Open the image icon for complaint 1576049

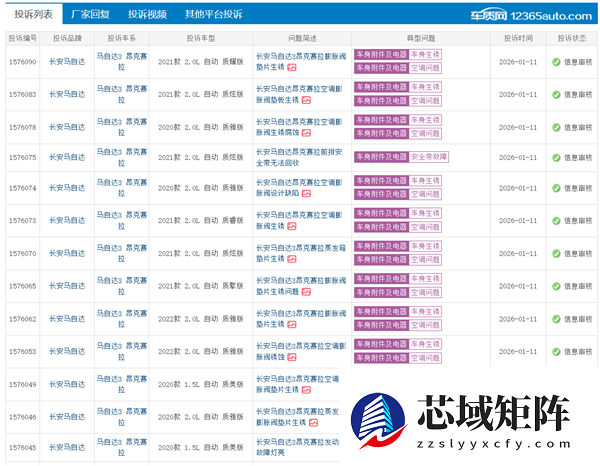[x=306, y=390]
